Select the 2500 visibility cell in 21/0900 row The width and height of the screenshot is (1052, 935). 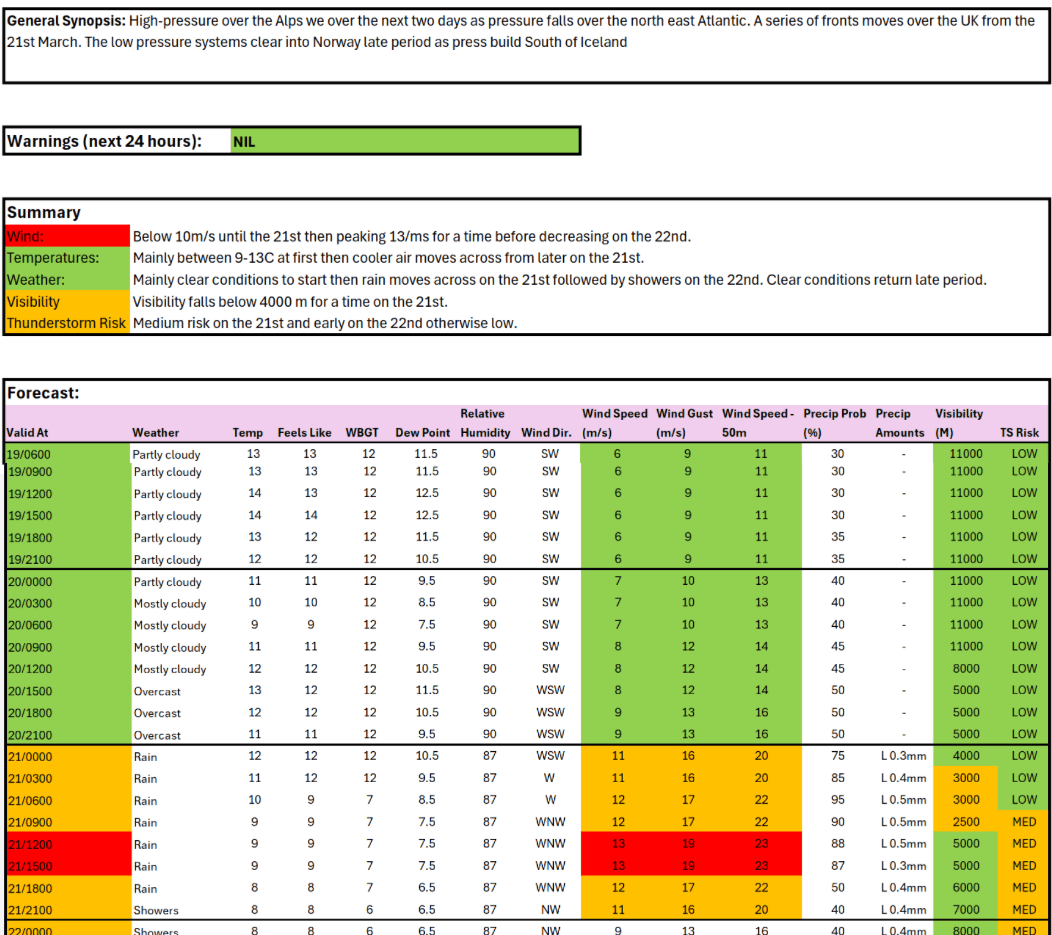(x=966, y=822)
